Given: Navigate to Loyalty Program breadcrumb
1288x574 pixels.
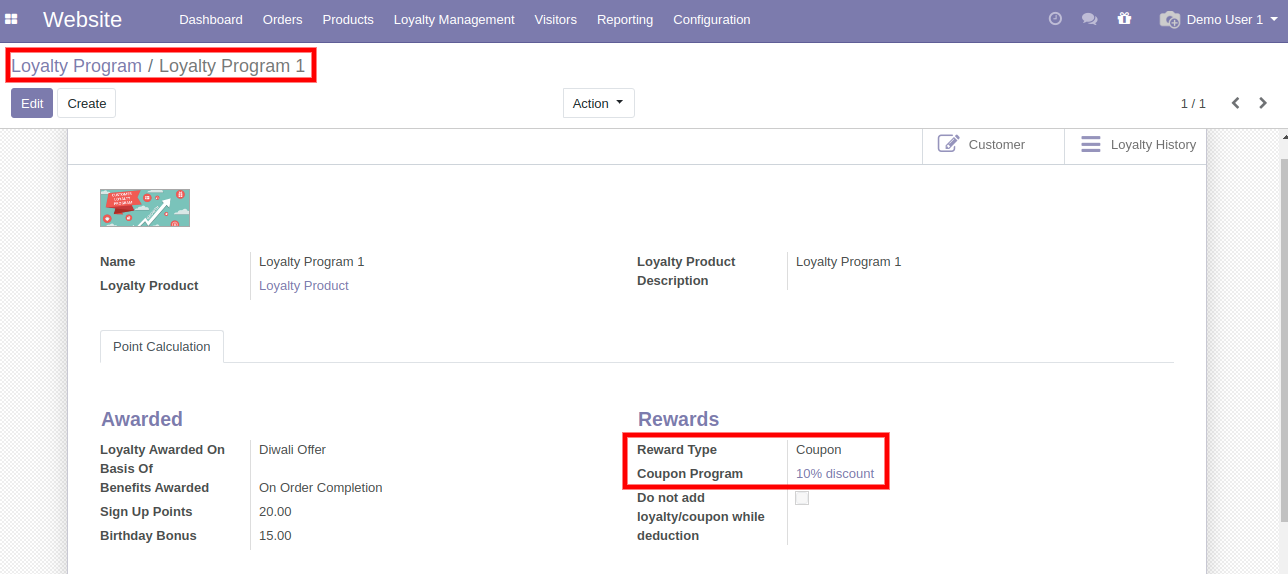Looking at the screenshot, I should (x=77, y=66).
